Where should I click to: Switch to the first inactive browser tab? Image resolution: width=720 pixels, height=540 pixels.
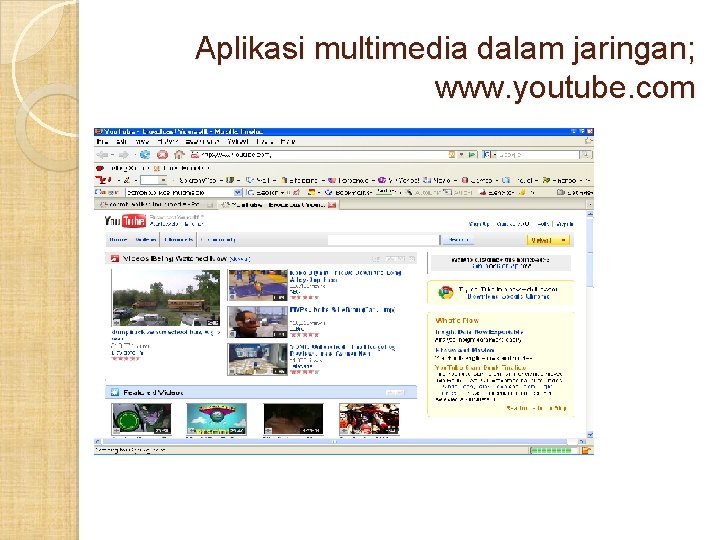pyautogui.click(x=155, y=205)
